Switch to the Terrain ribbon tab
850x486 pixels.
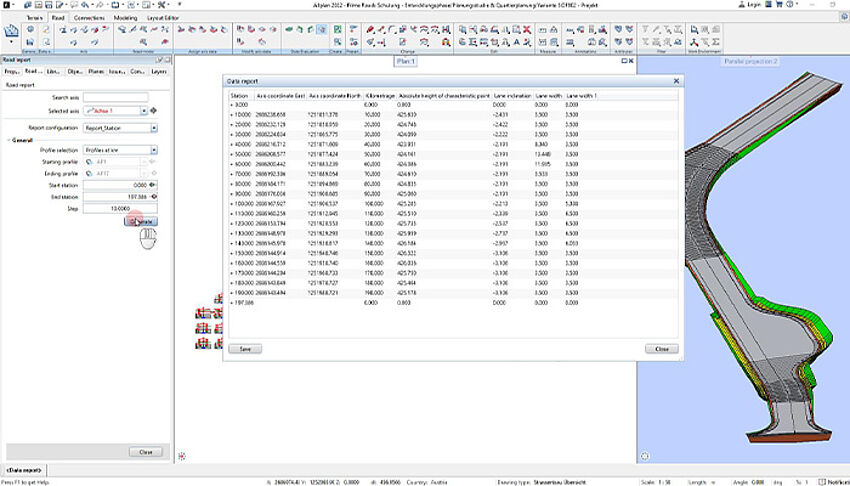coord(35,18)
